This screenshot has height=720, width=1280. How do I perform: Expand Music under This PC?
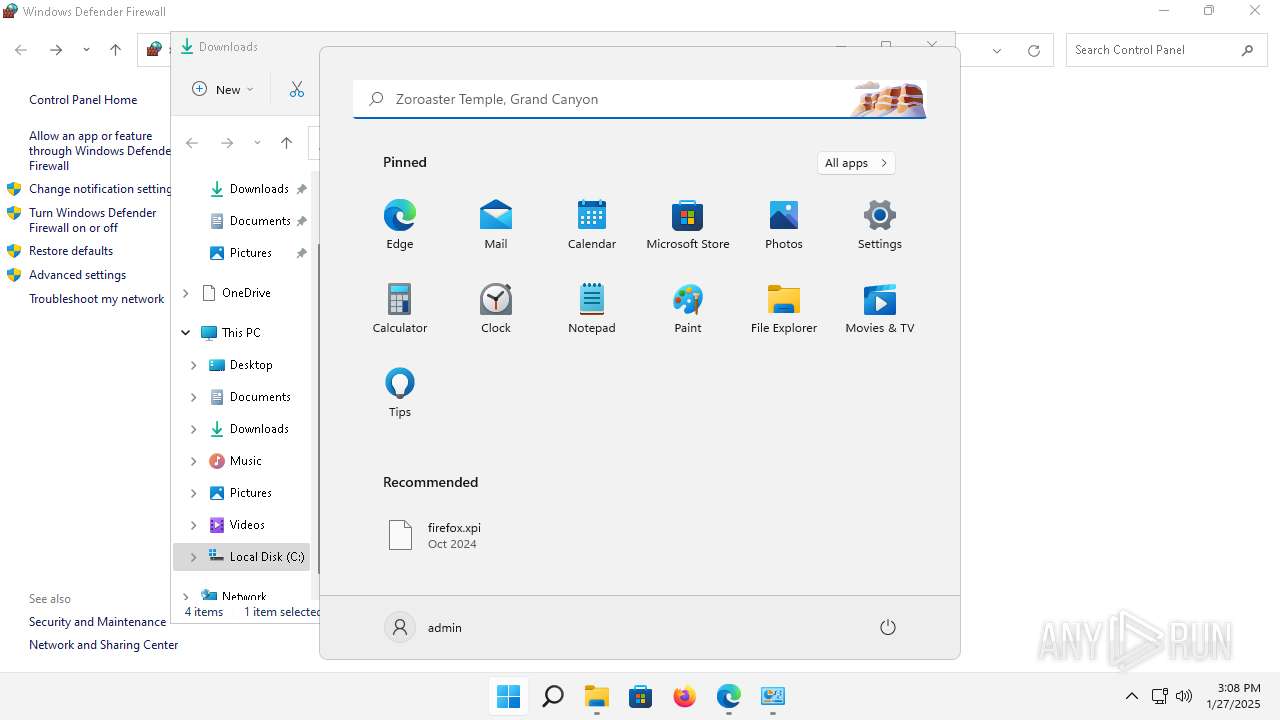click(193, 461)
